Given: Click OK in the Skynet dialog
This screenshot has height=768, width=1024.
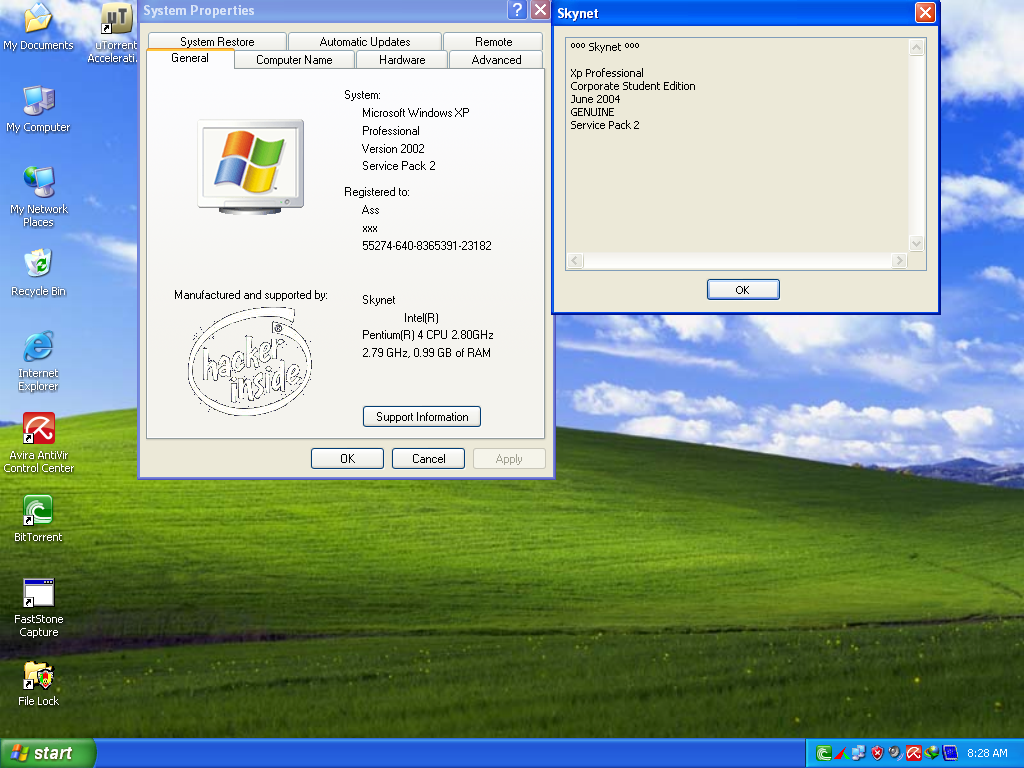Looking at the screenshot, I should point(743,289).
